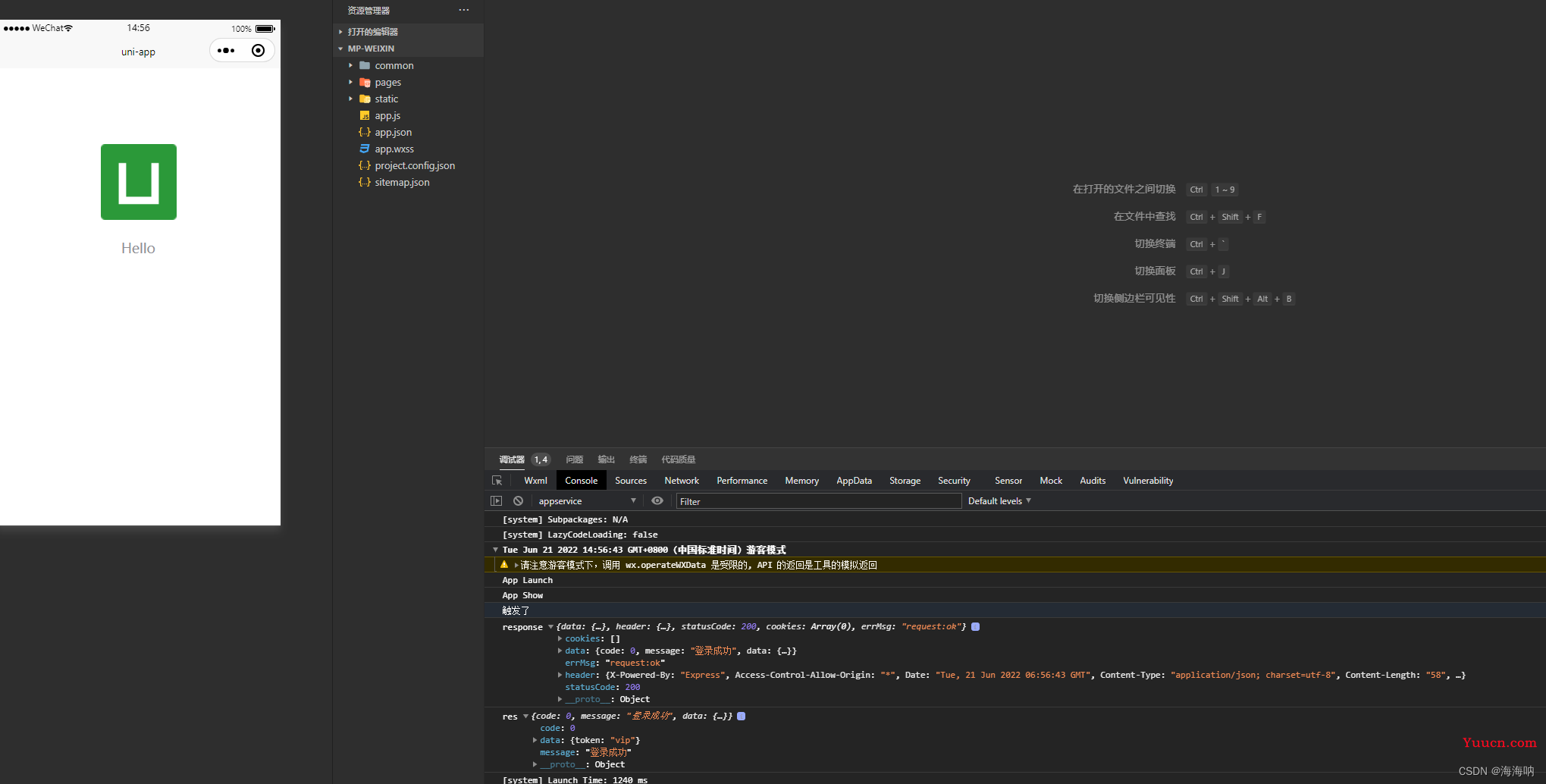1546x784 pixels.
Task: Open the Vulnerability devtools tab
Action: pos(1148,481)
